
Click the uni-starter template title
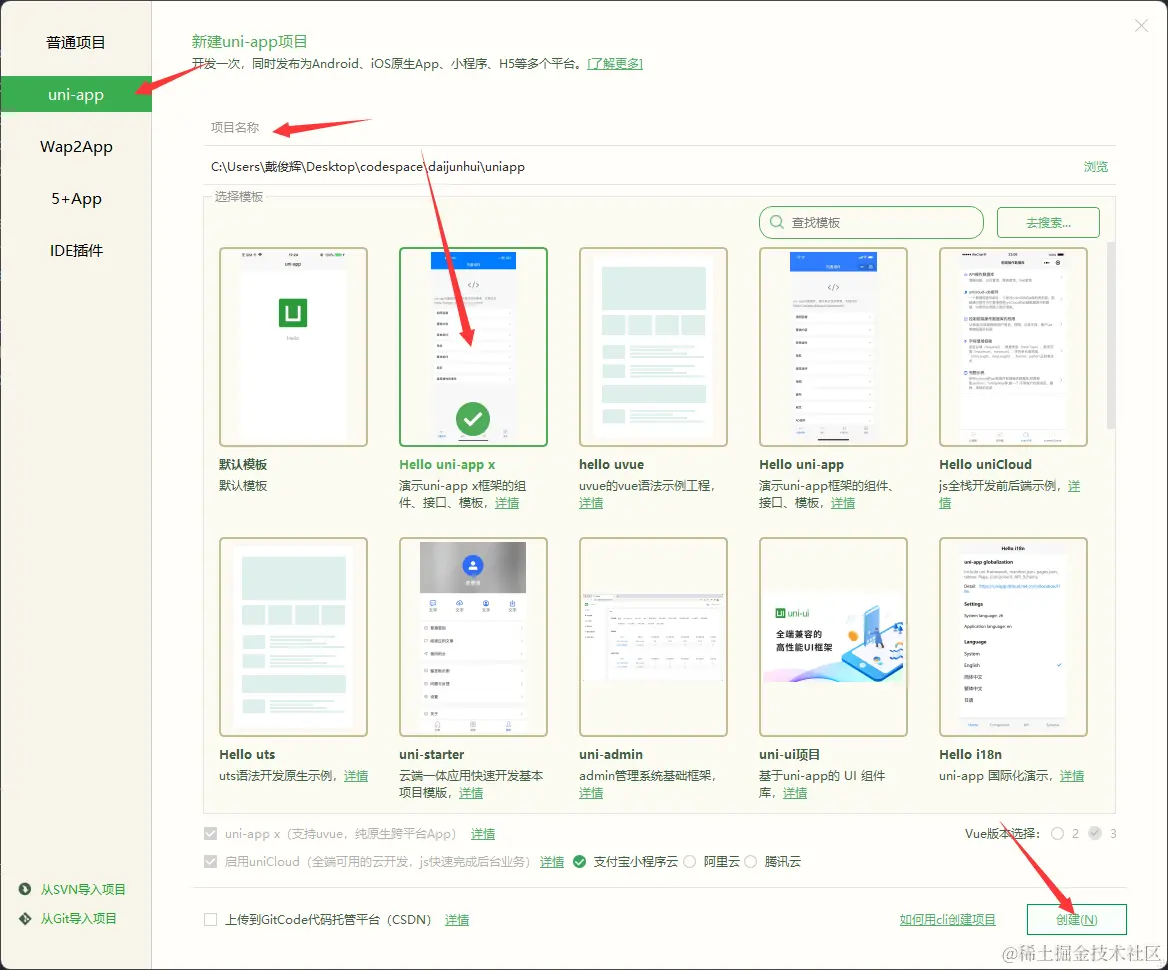coord(431,755)
